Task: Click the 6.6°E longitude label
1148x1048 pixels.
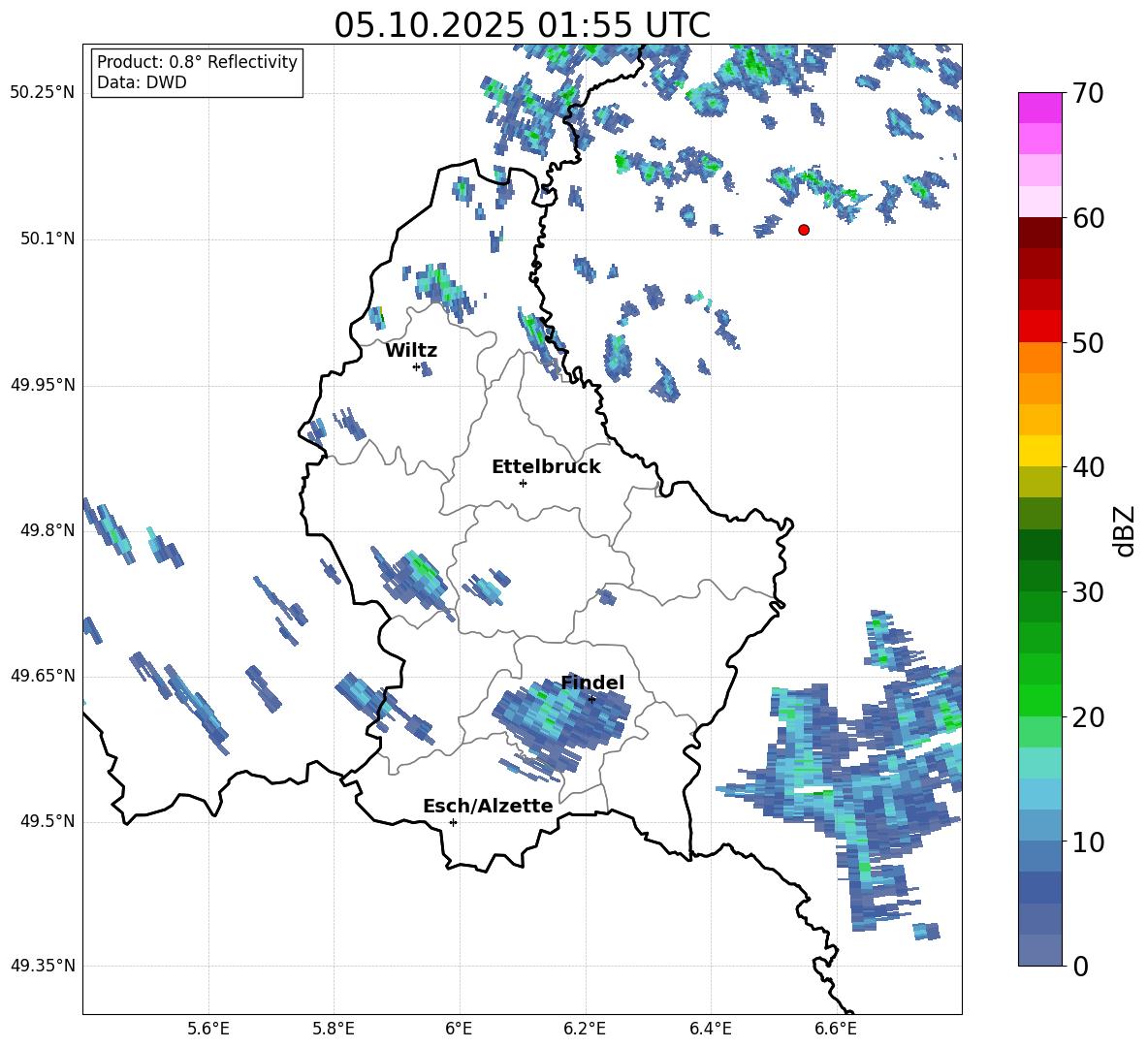Action: [x=836, y=1029]
